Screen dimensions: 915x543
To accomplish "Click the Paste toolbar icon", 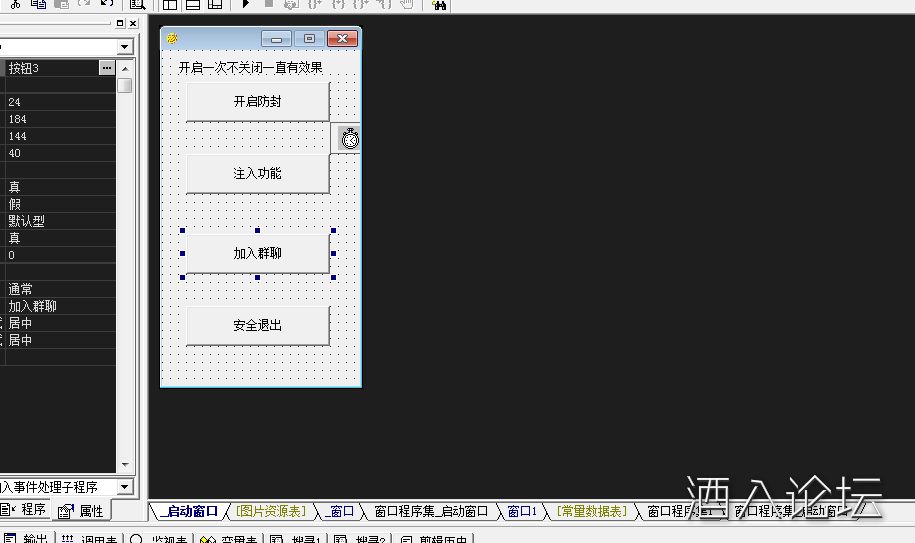I will (x=60, y=5).
